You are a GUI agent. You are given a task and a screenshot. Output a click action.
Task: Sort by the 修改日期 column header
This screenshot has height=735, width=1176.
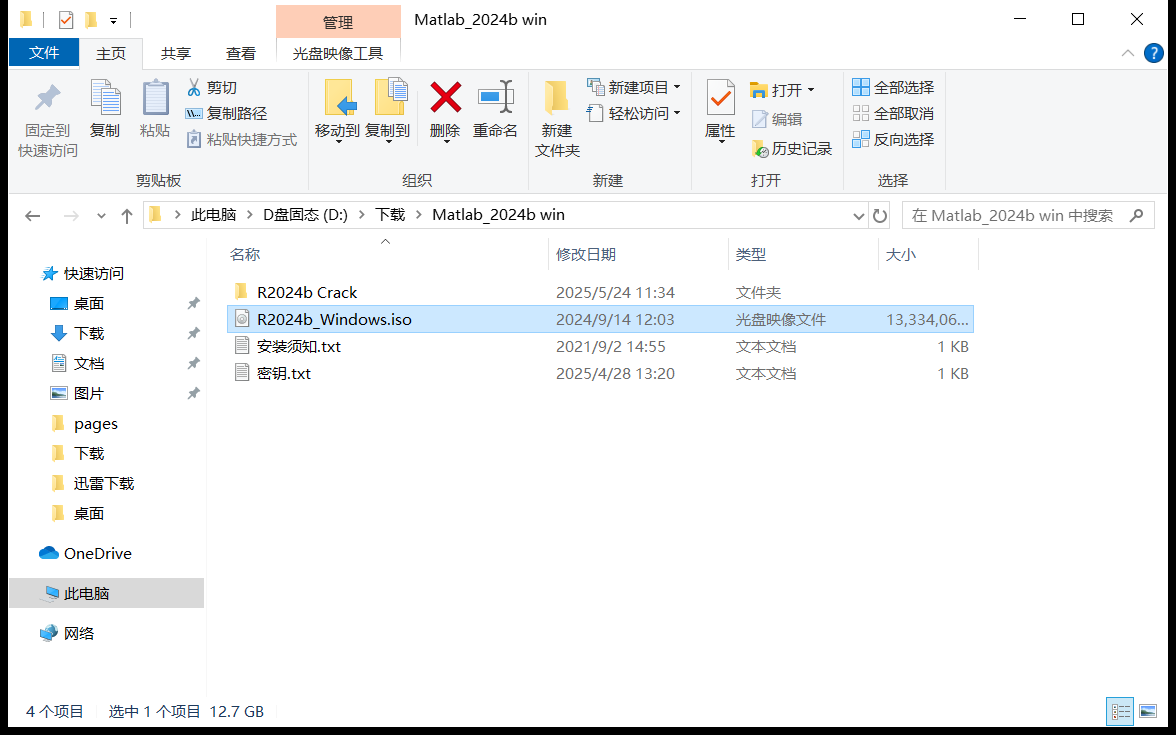pos(586,254)
